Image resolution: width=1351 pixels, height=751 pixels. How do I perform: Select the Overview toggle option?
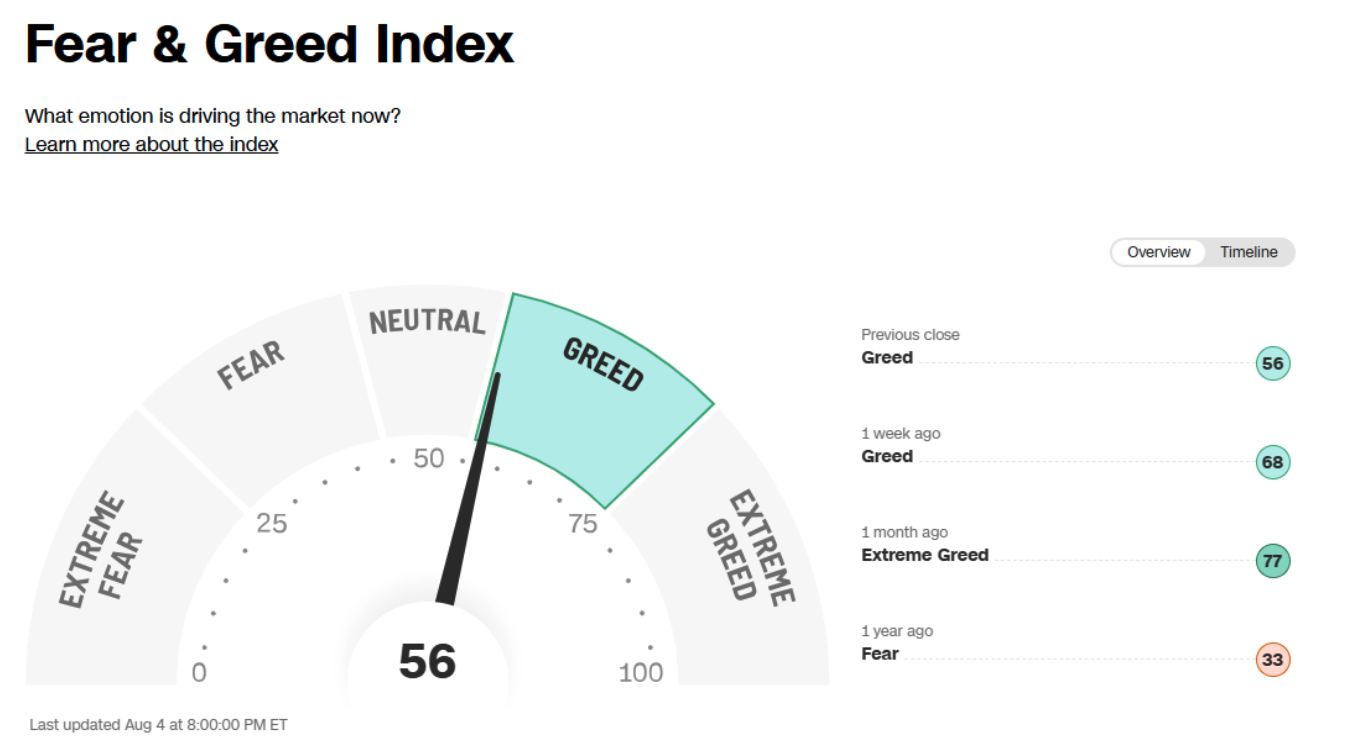pyautogui.click(x=1159, y=252)
